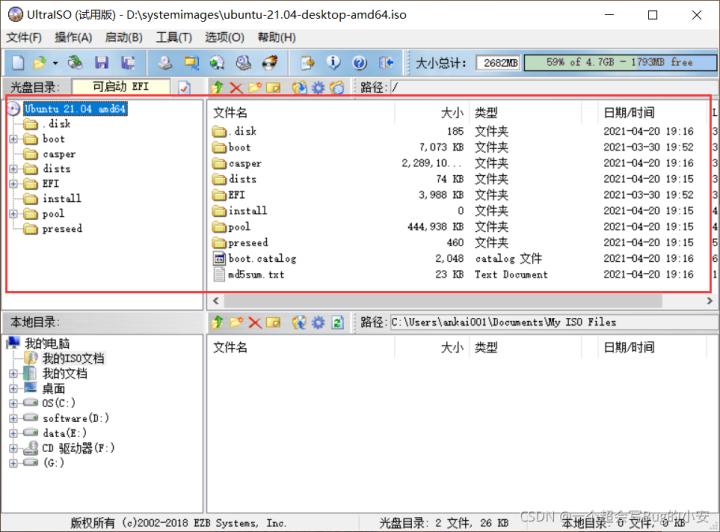Click the 59% of 4.7GB capacity bar

pos(619,62)
